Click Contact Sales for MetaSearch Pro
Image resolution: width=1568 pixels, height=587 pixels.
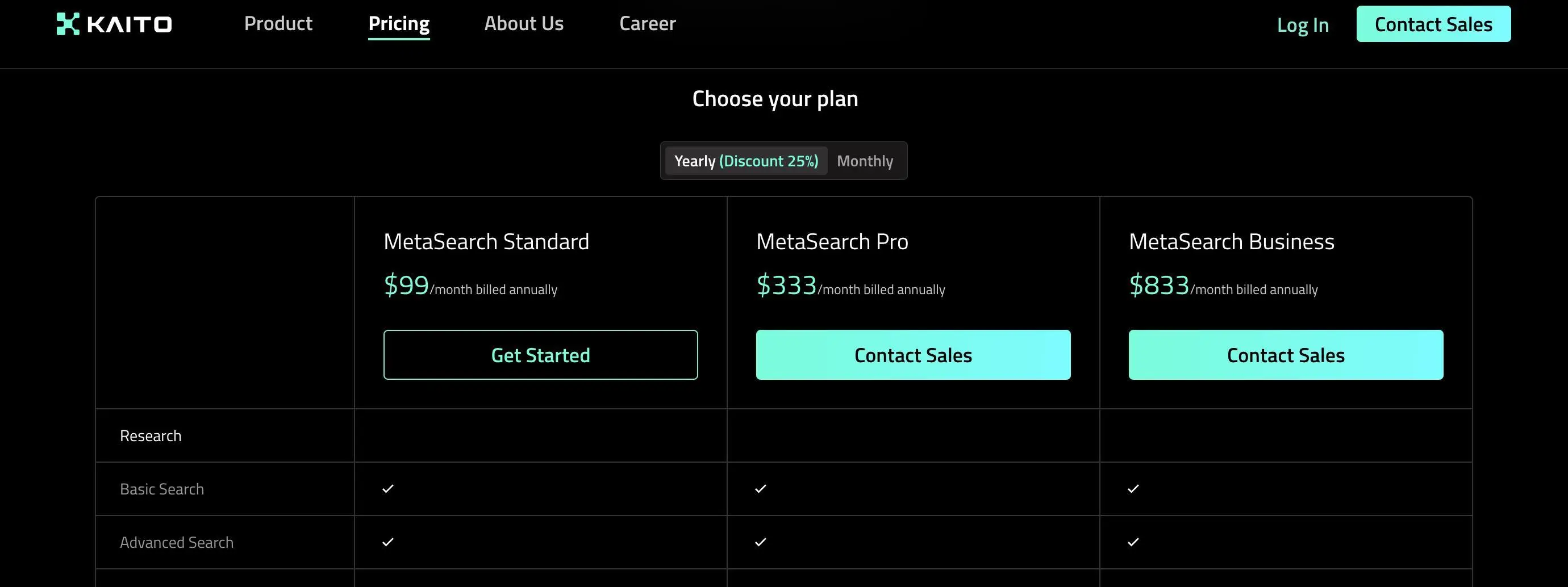click(x=913, y=355)
